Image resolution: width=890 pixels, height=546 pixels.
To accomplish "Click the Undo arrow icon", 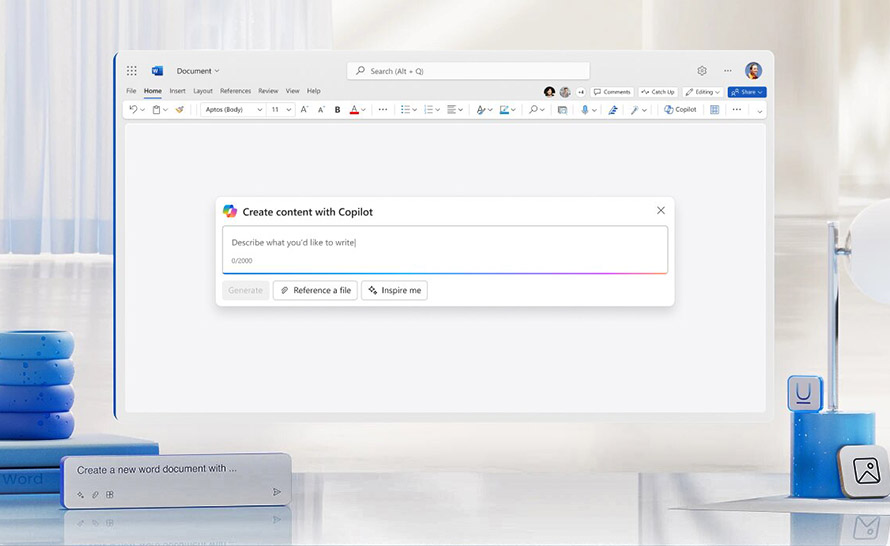I will click(x=133, y=110).
